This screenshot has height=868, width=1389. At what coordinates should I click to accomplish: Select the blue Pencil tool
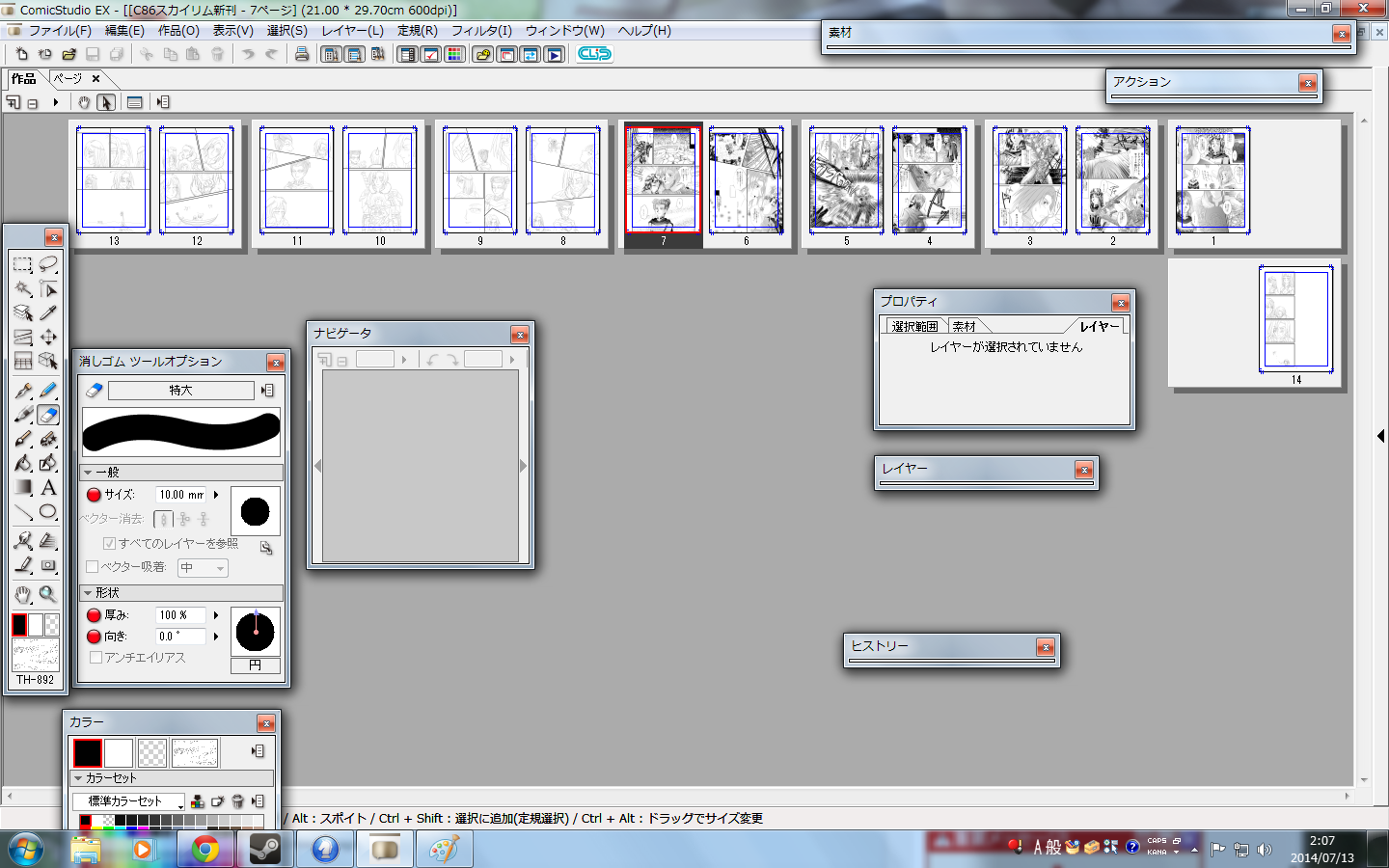(48, 391)
